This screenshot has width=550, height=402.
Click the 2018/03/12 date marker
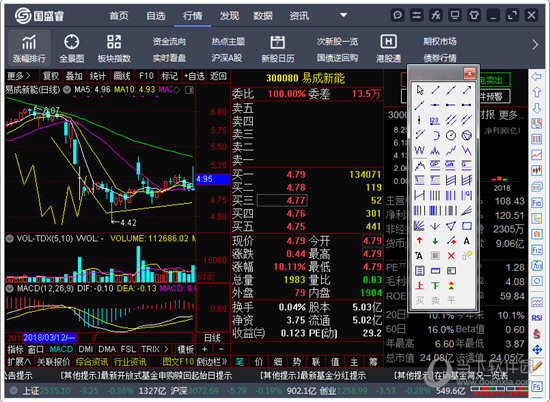click(x=49, y=338)
